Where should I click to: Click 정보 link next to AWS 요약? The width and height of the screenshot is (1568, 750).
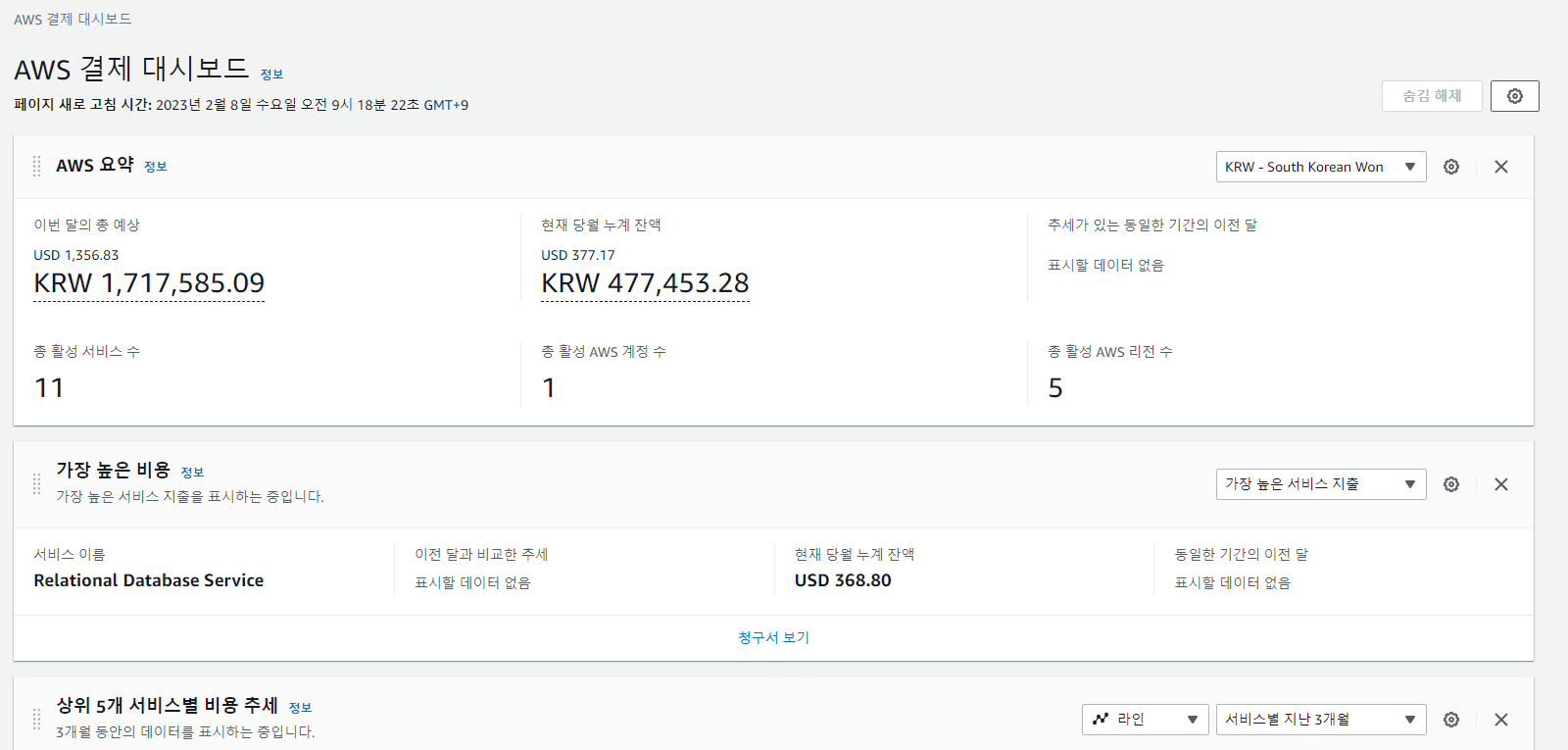156,167
